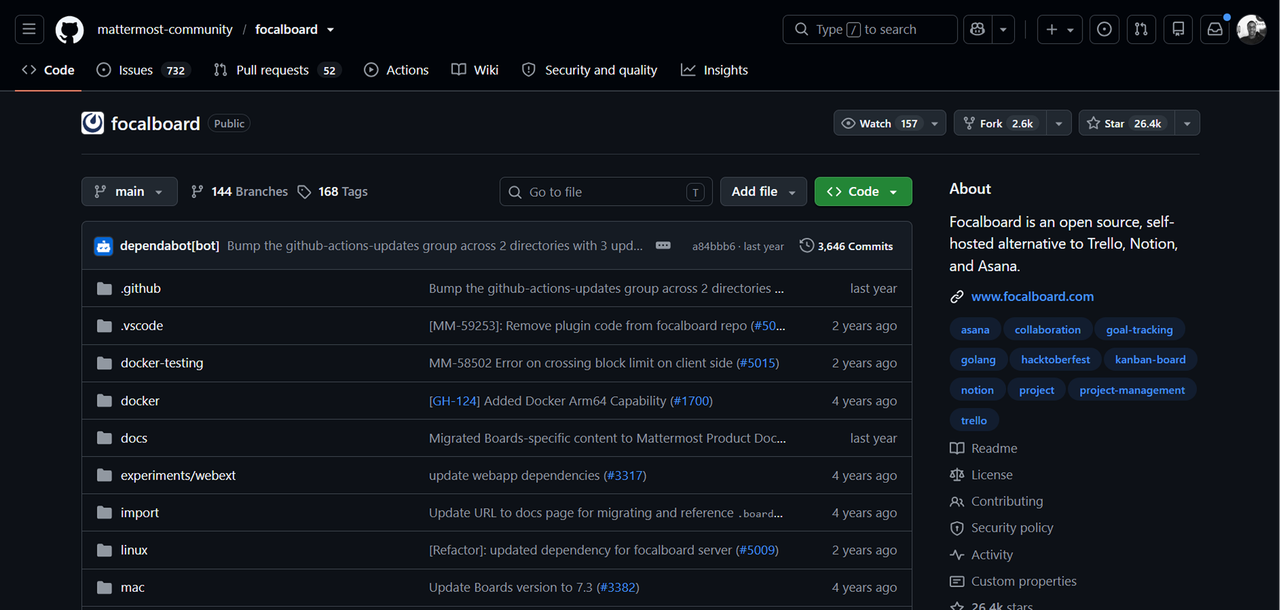Click the Contributing people icon
This screenshot has width=1280, height=610.
click(x=957, y=502)
